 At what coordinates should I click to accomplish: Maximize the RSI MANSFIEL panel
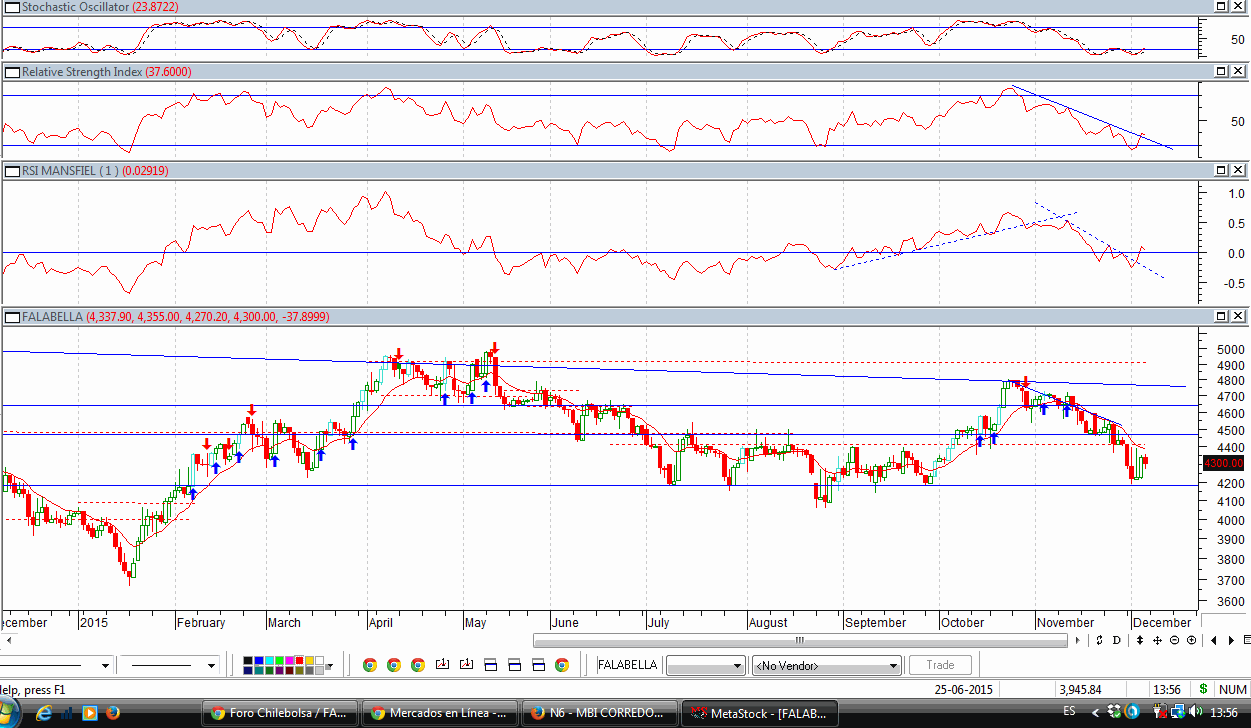1221,171
